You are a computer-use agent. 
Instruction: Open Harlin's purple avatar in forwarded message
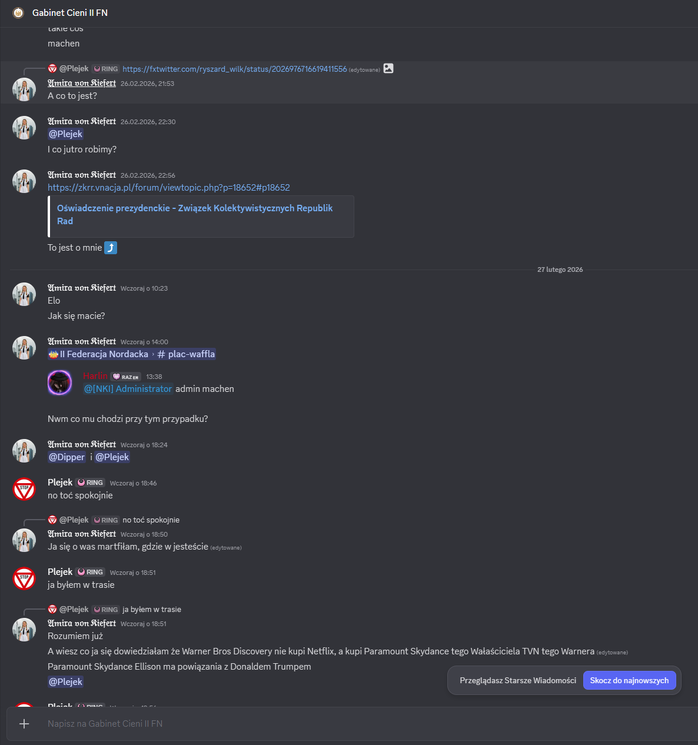click(60, 382)
